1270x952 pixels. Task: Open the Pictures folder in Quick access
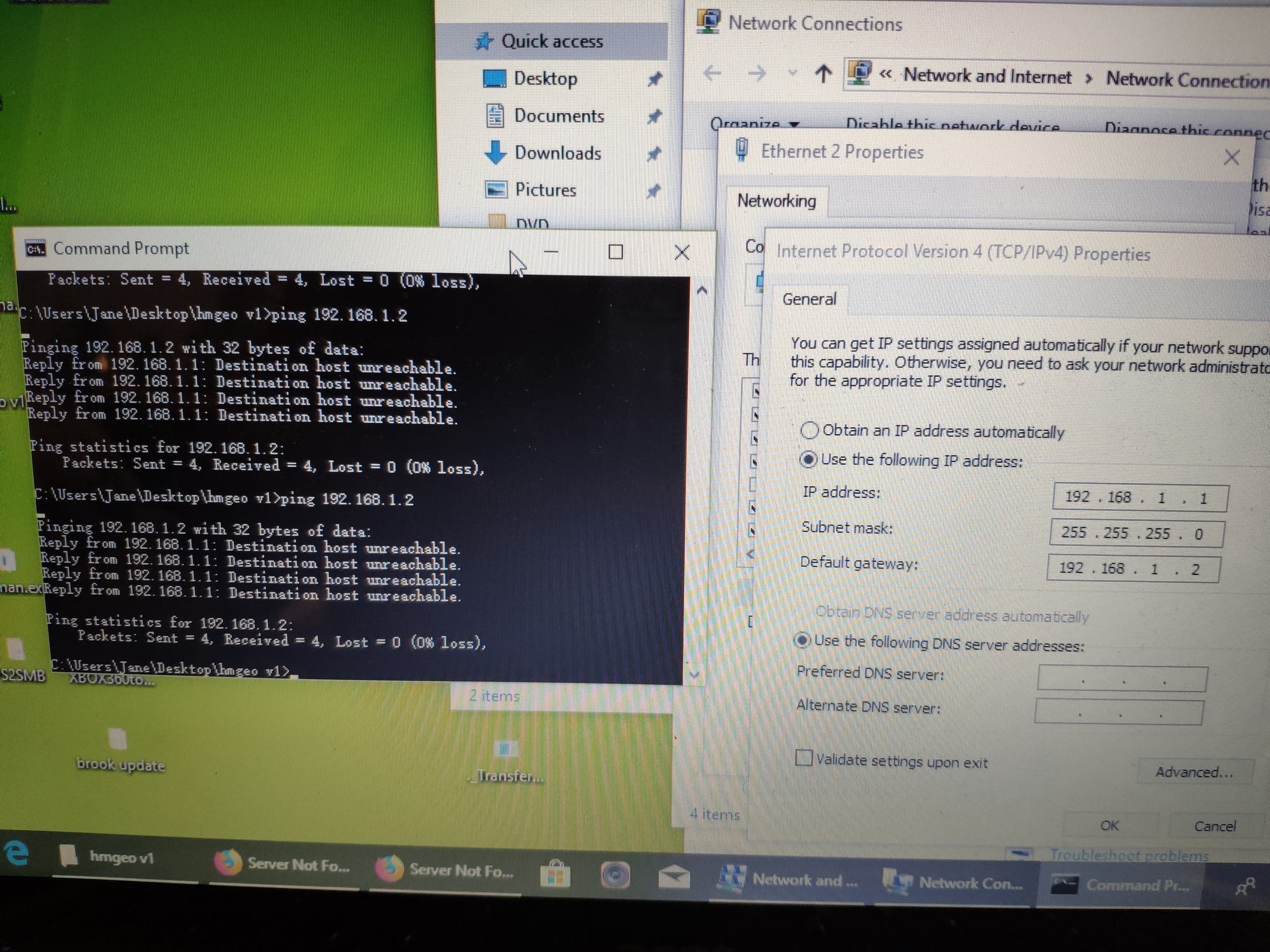(545, 190)
